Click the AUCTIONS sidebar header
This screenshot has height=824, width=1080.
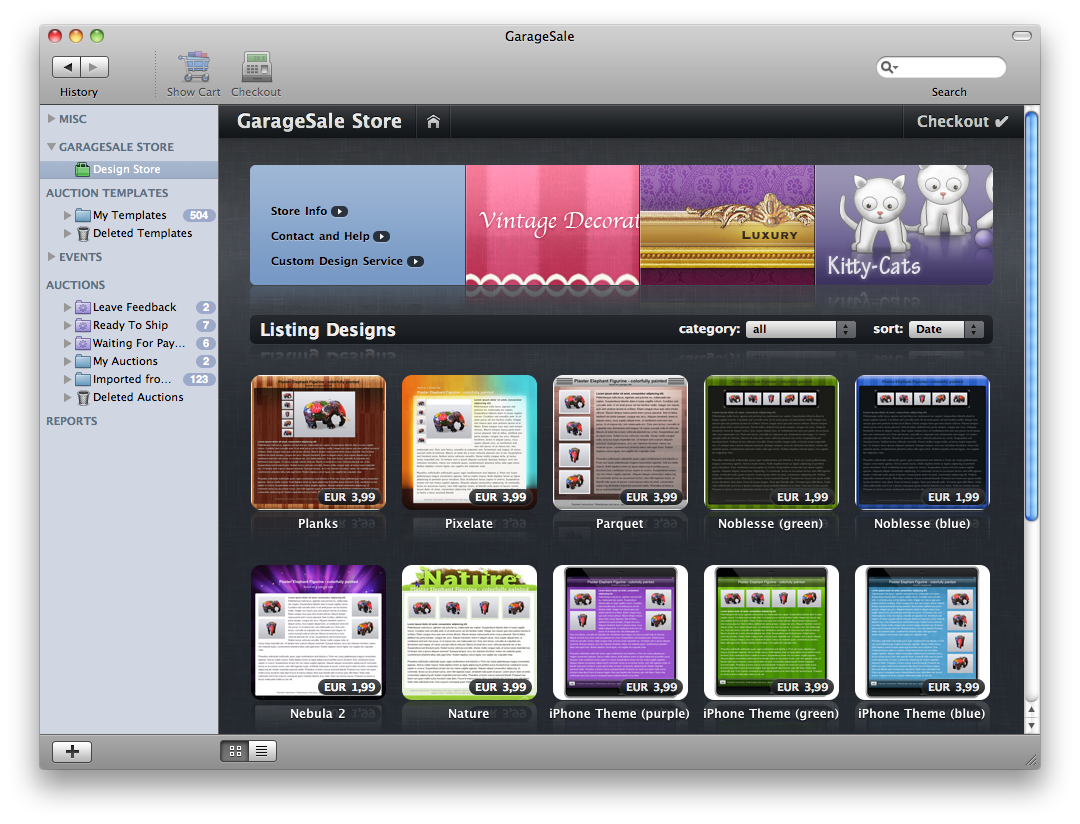[76, 285]
